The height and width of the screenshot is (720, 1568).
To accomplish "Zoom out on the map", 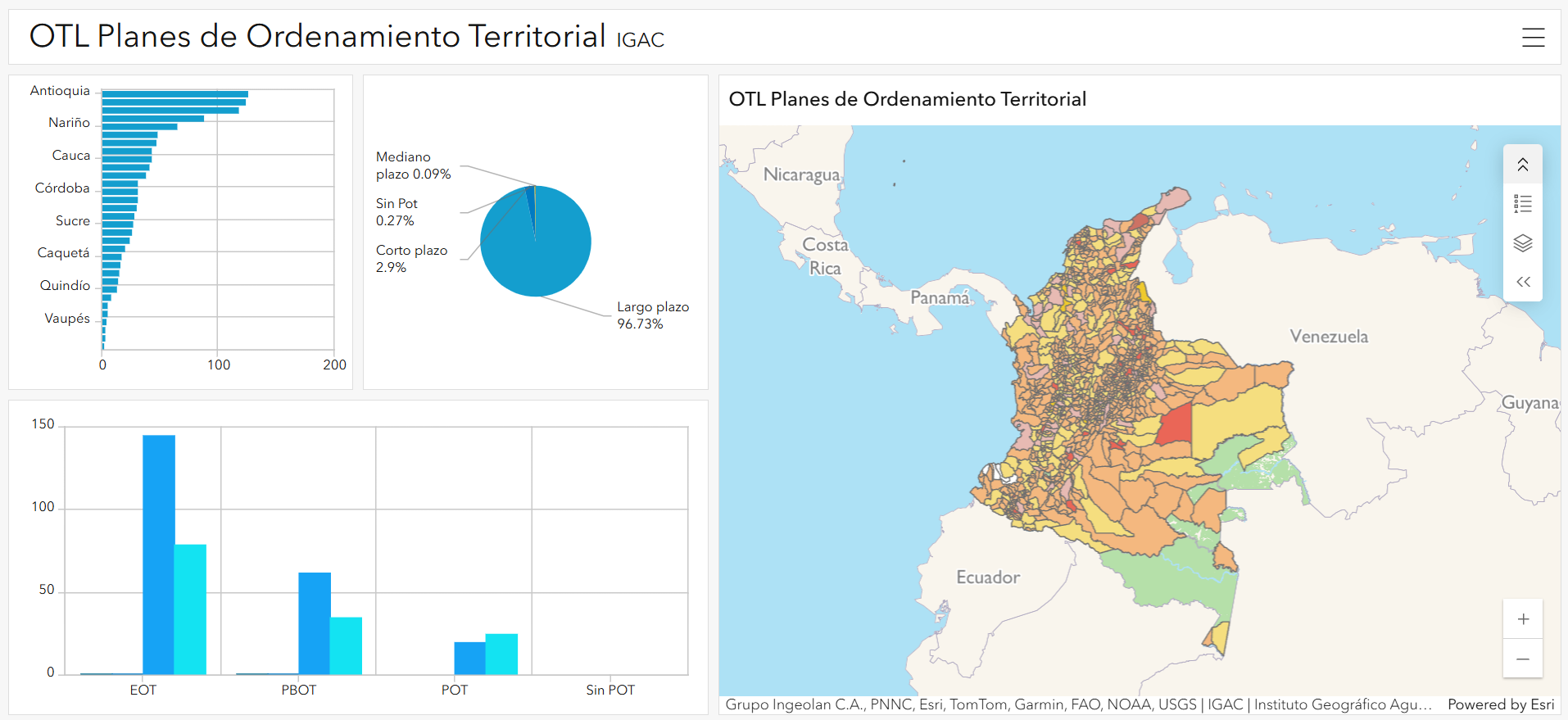I will (1522, 659).
